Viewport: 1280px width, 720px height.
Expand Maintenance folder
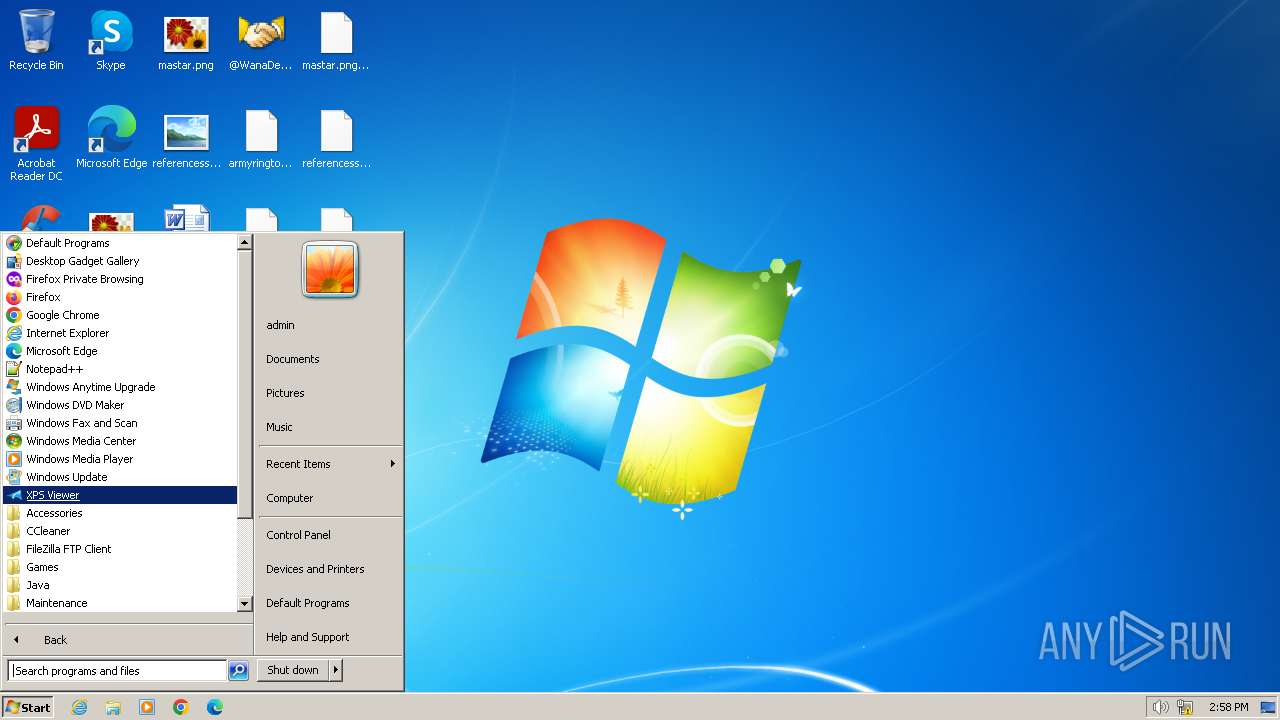[120, 603]
